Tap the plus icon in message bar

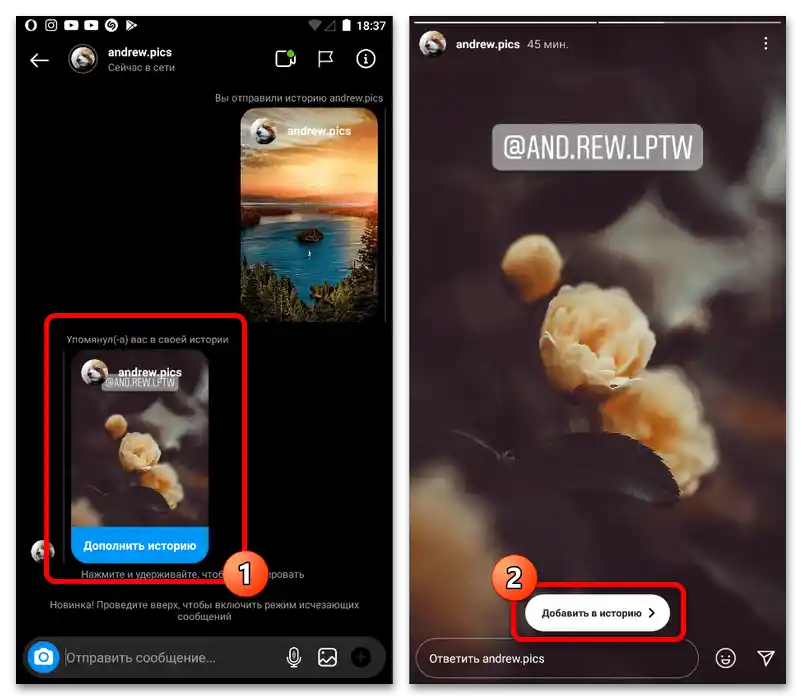361,657
